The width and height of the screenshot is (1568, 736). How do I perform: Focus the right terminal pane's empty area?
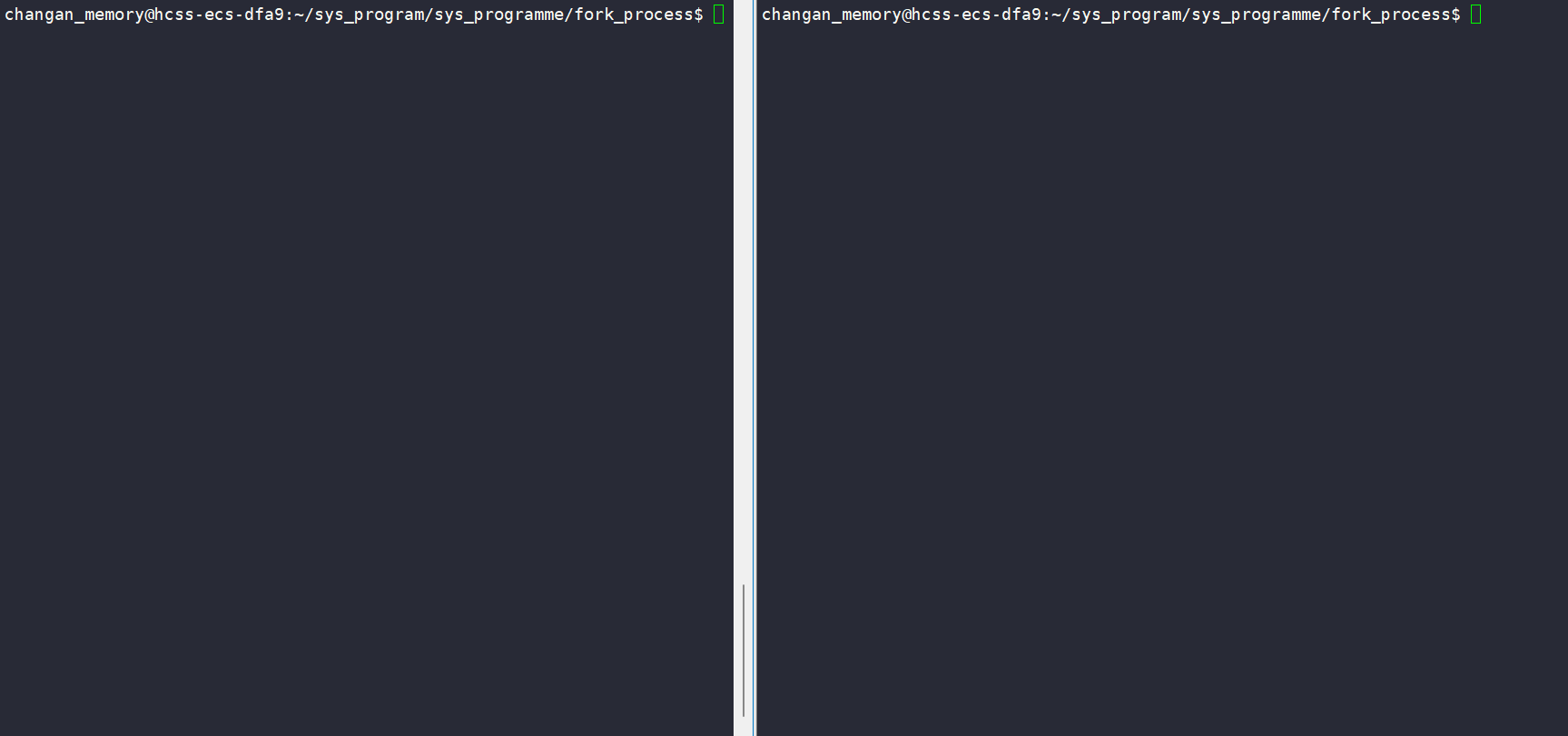[x=1162, y=381]
